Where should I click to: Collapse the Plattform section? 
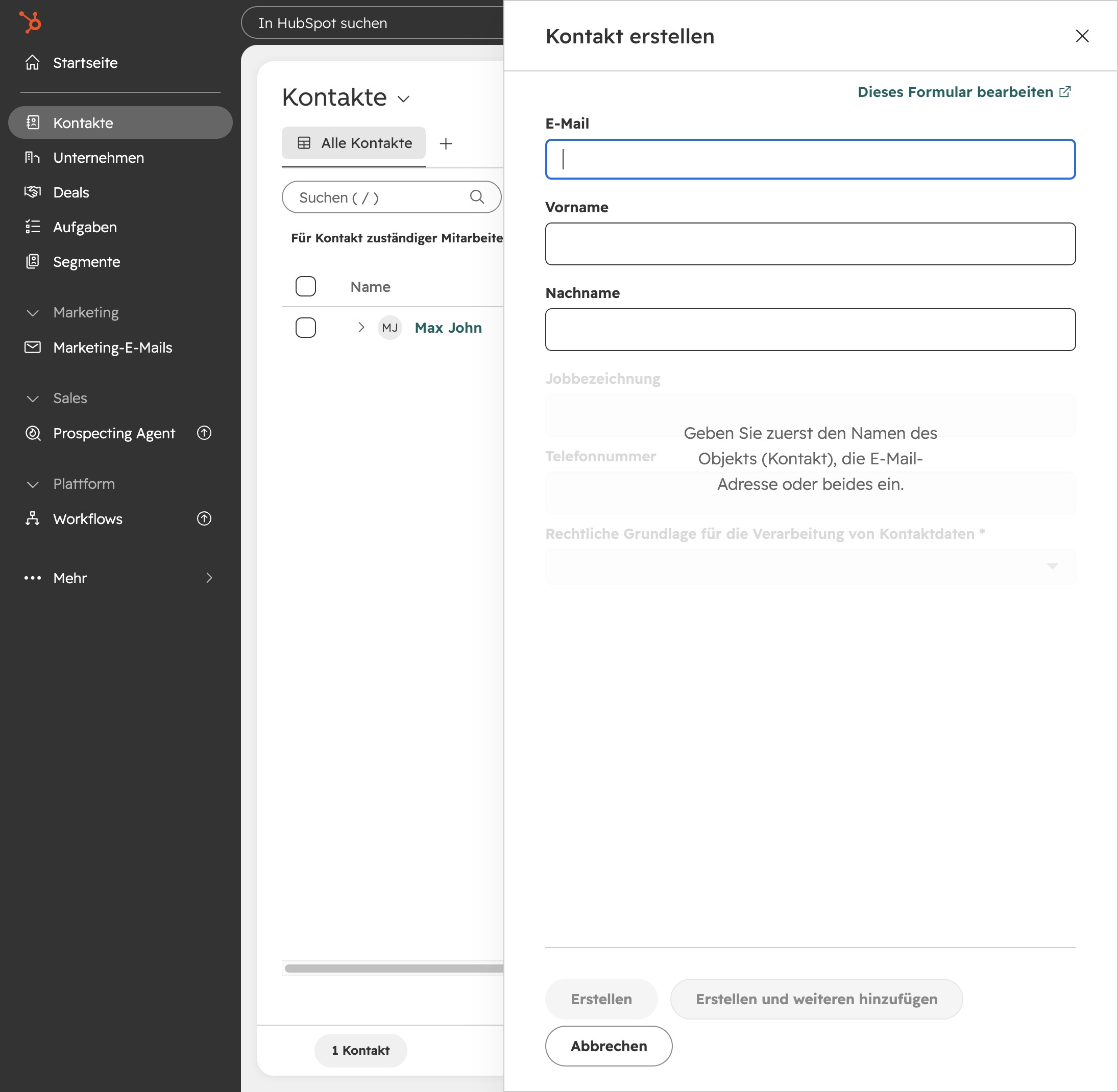(x=33, y=485)
